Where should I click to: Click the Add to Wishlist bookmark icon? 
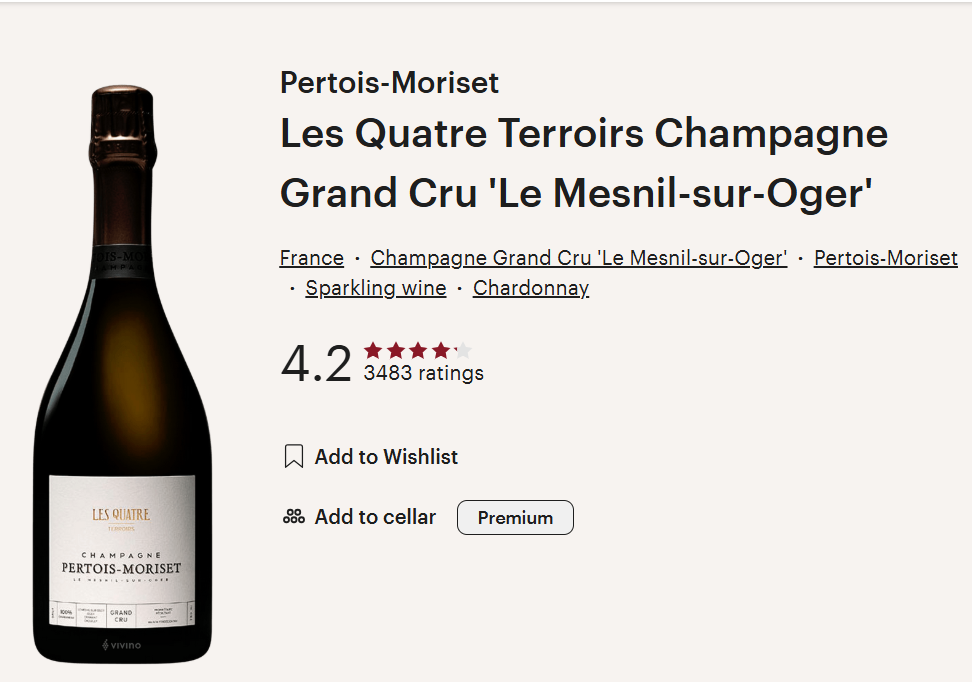tap(293, 456)
